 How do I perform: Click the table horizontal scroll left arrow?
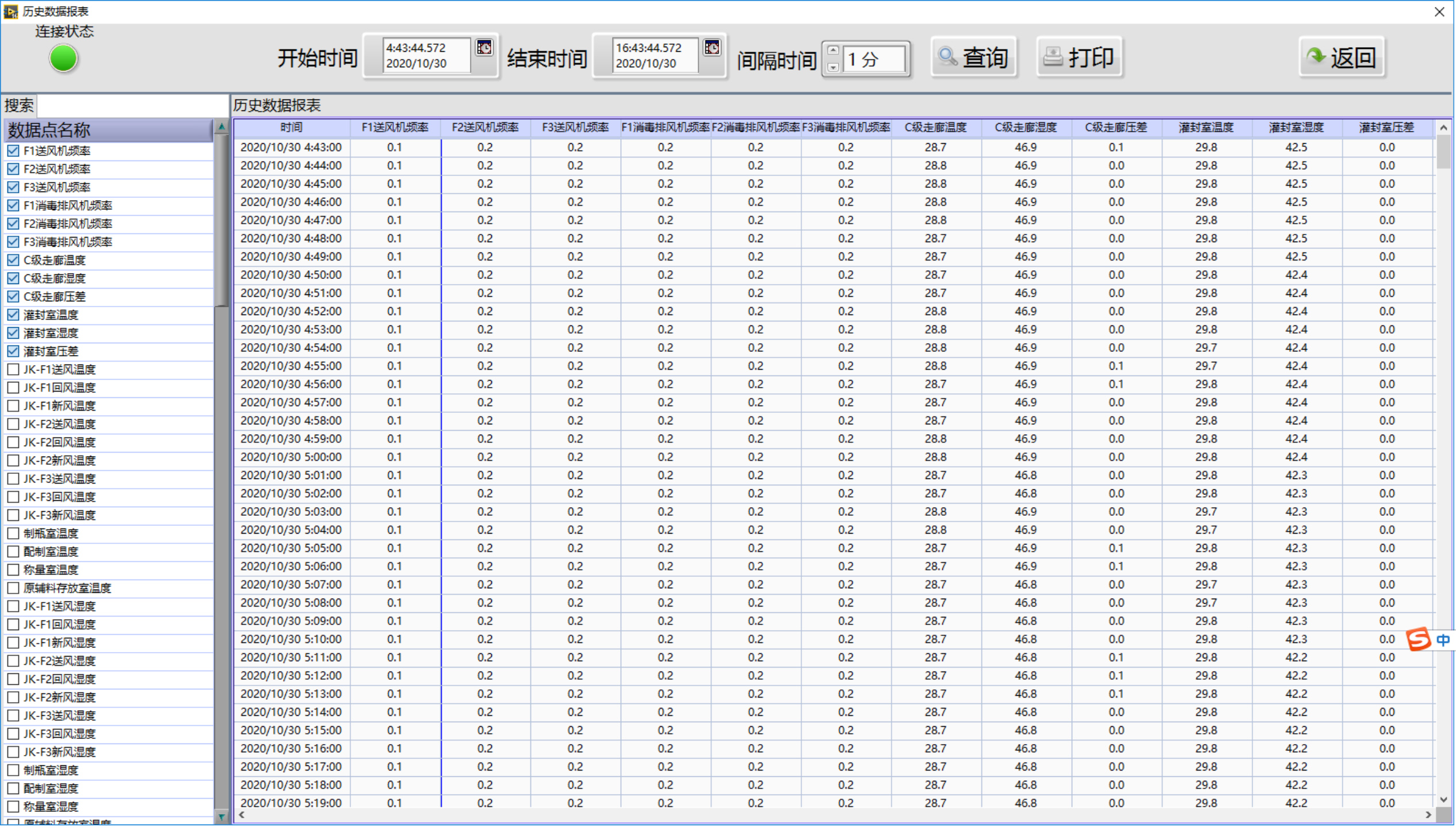[x=242, y=815]
